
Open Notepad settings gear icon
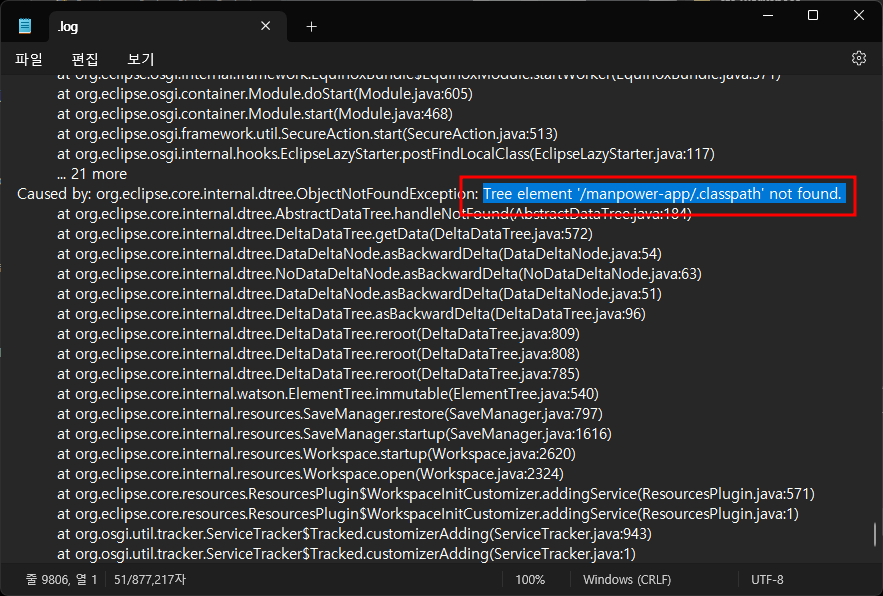[858, 58]
